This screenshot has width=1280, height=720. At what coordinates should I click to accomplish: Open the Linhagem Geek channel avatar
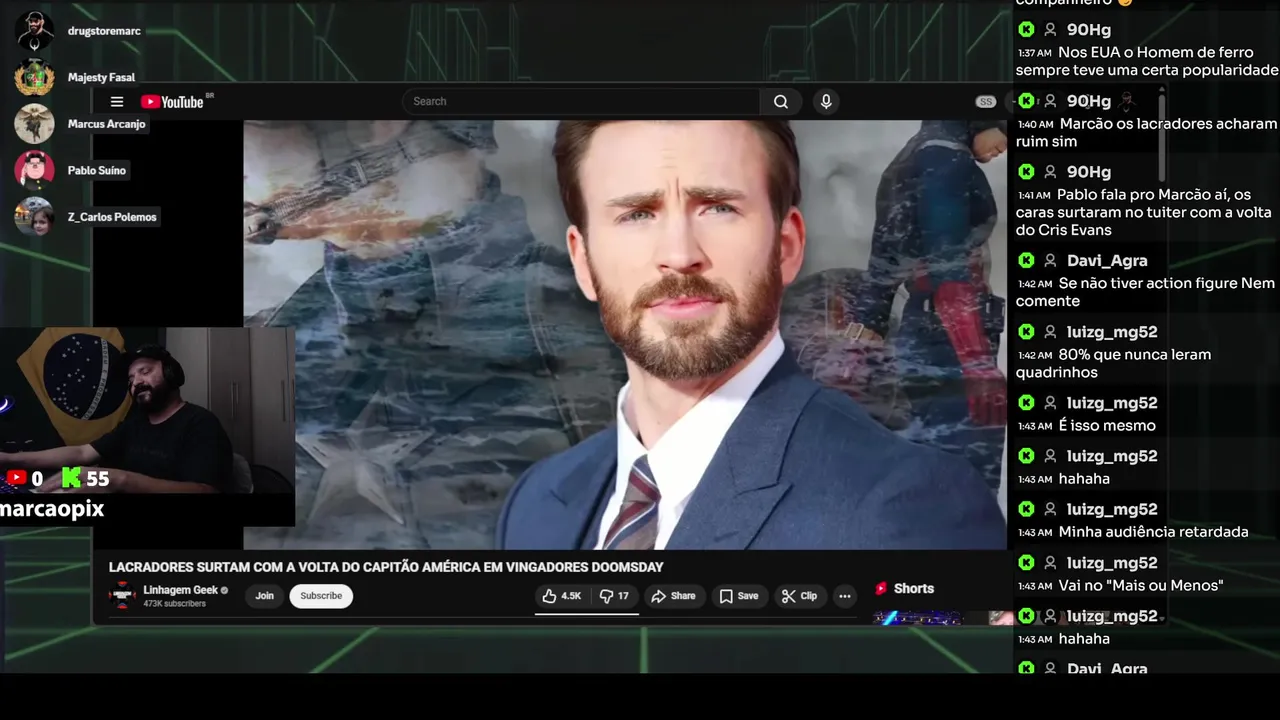coord(122,596)
